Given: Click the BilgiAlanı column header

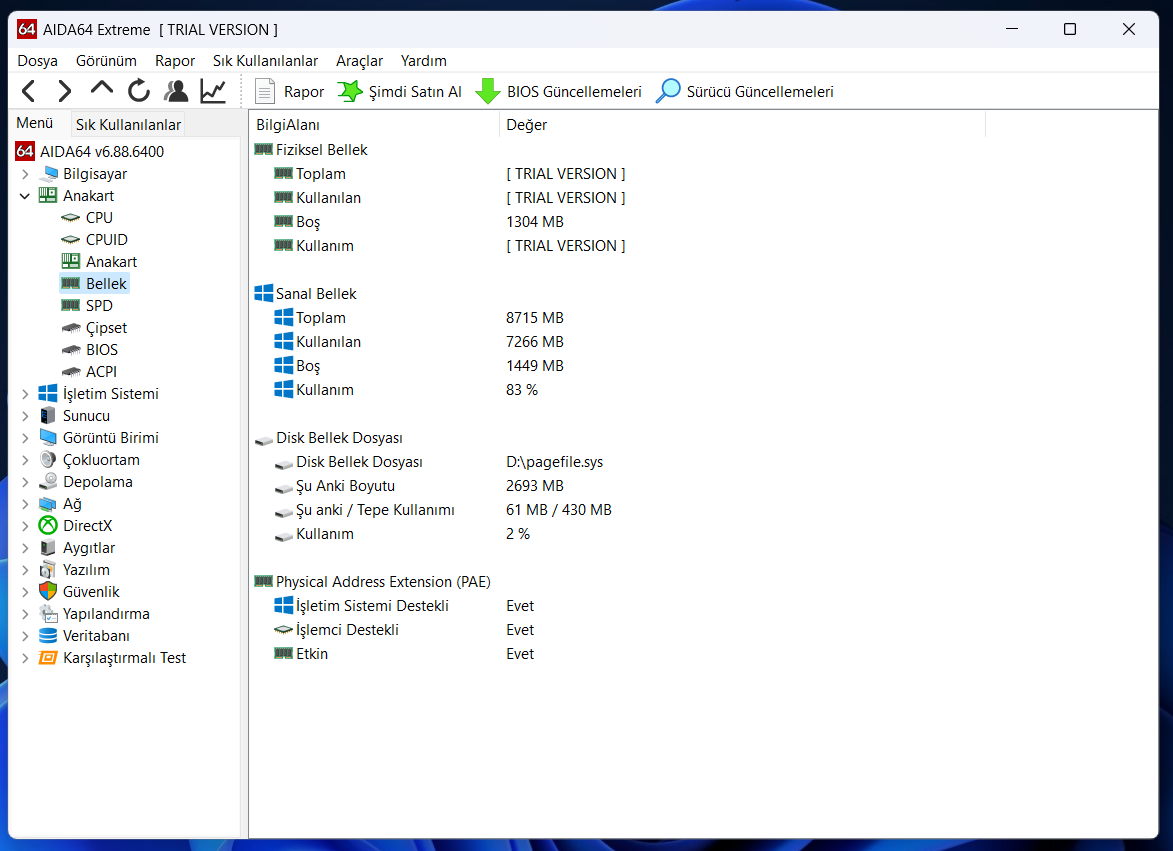Looking at the screenshot, I should pos(374,125).
